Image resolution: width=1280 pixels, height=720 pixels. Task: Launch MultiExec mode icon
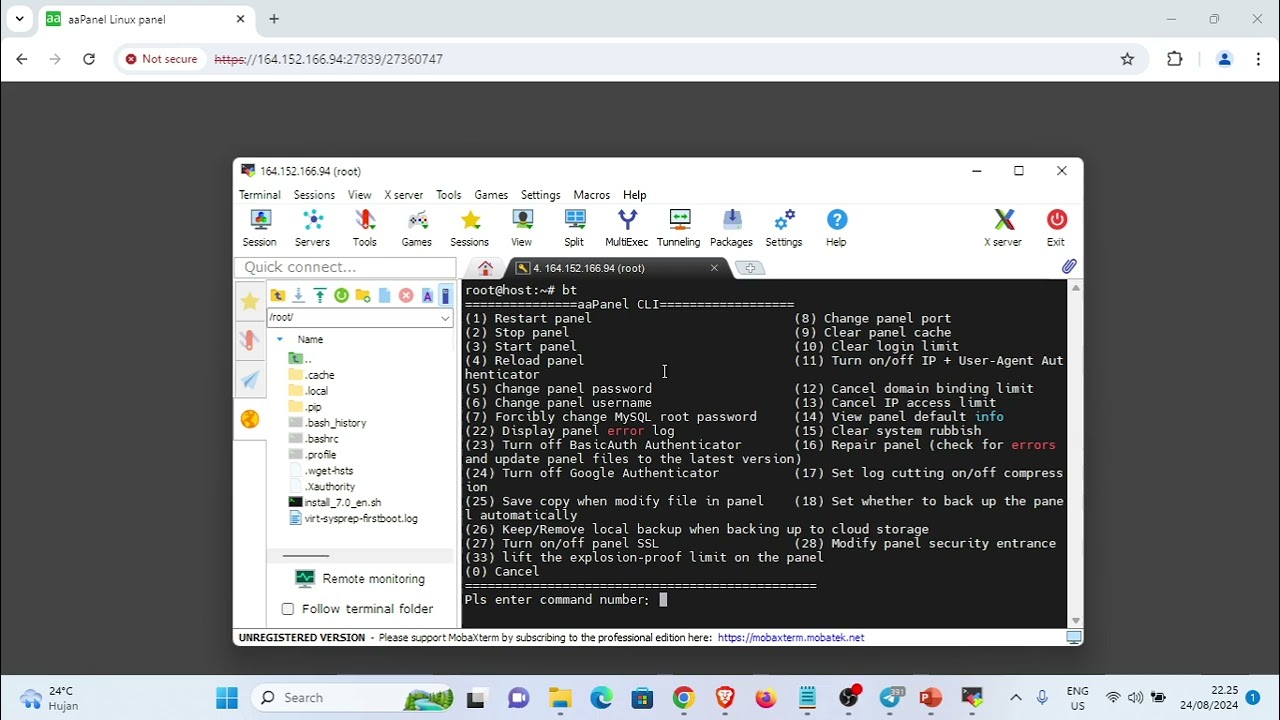(x=627, y=228)
